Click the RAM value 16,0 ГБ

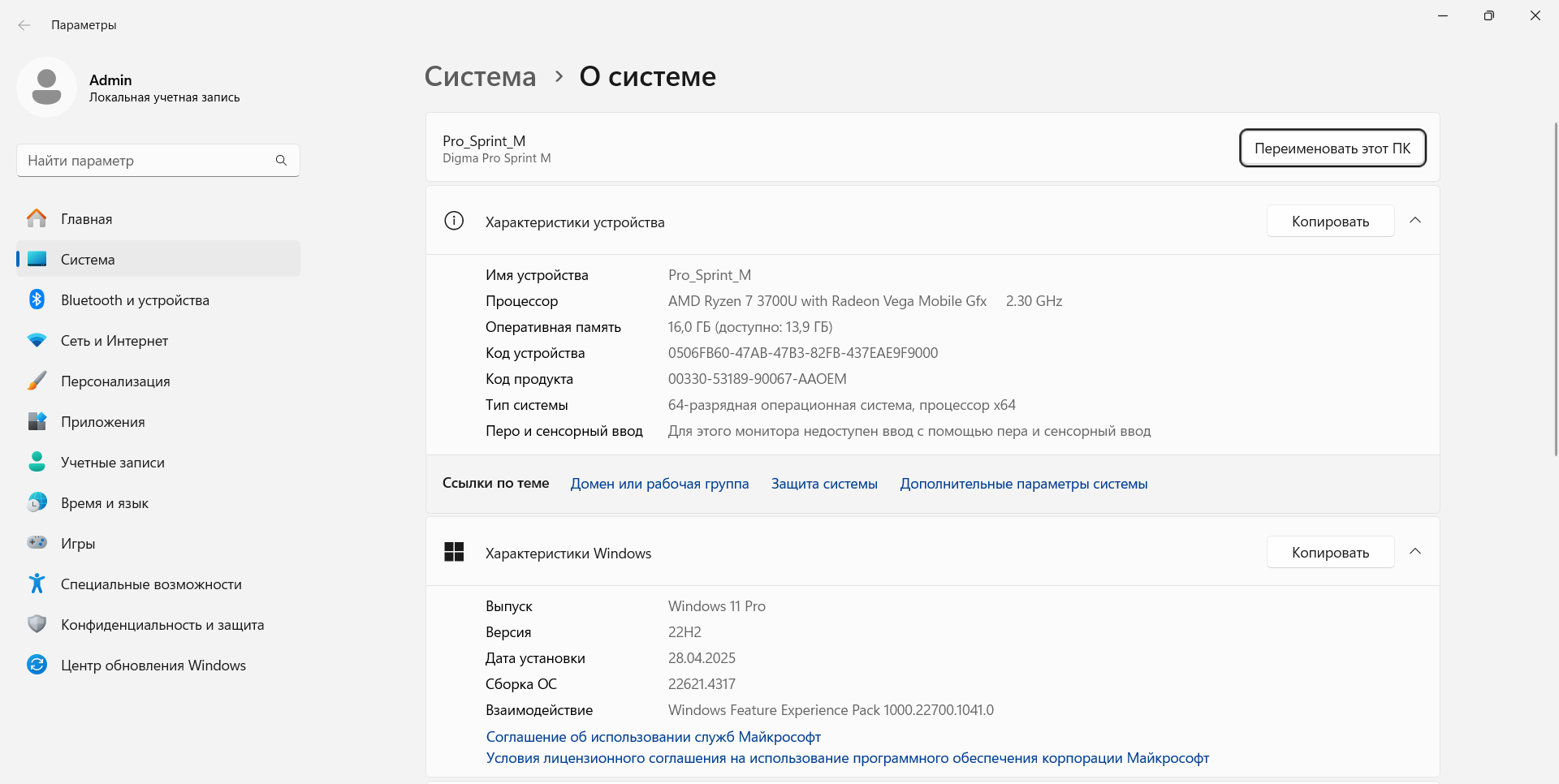click(750, 327)
